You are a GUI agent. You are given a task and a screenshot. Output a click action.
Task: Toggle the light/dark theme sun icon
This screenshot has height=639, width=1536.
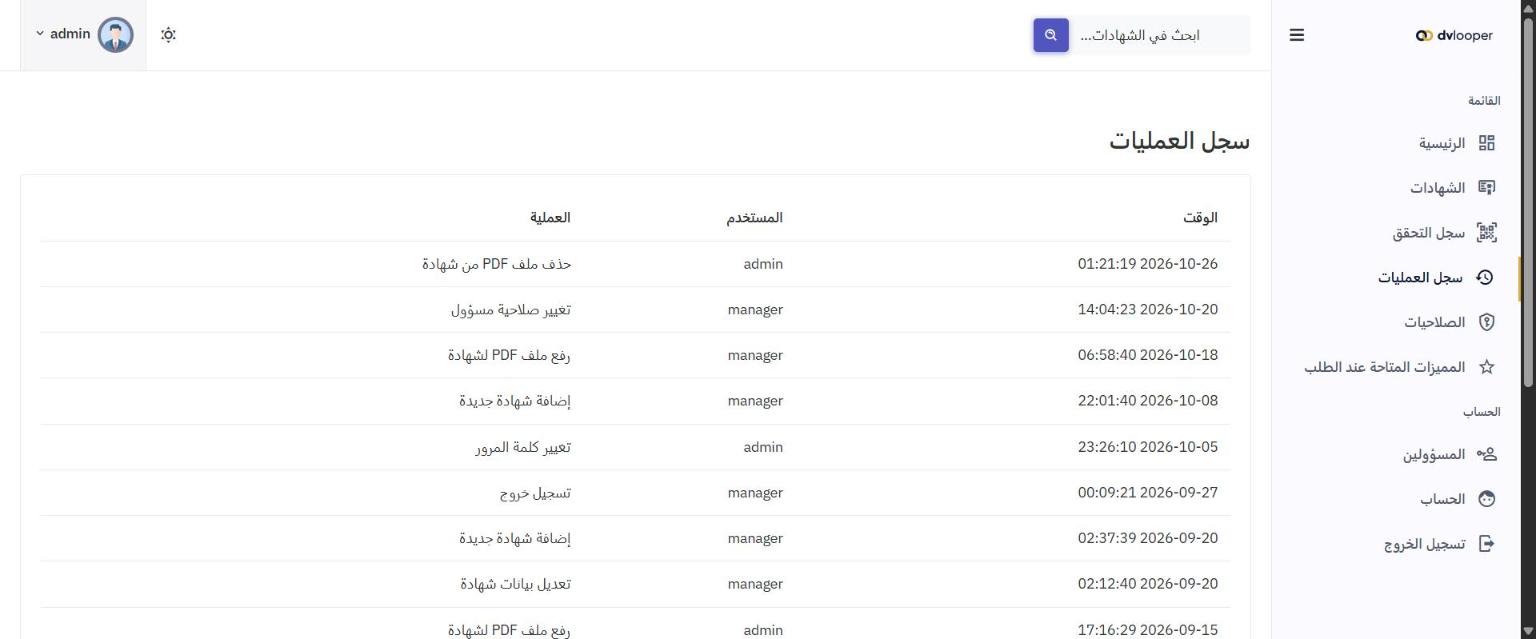coord(168,35)
